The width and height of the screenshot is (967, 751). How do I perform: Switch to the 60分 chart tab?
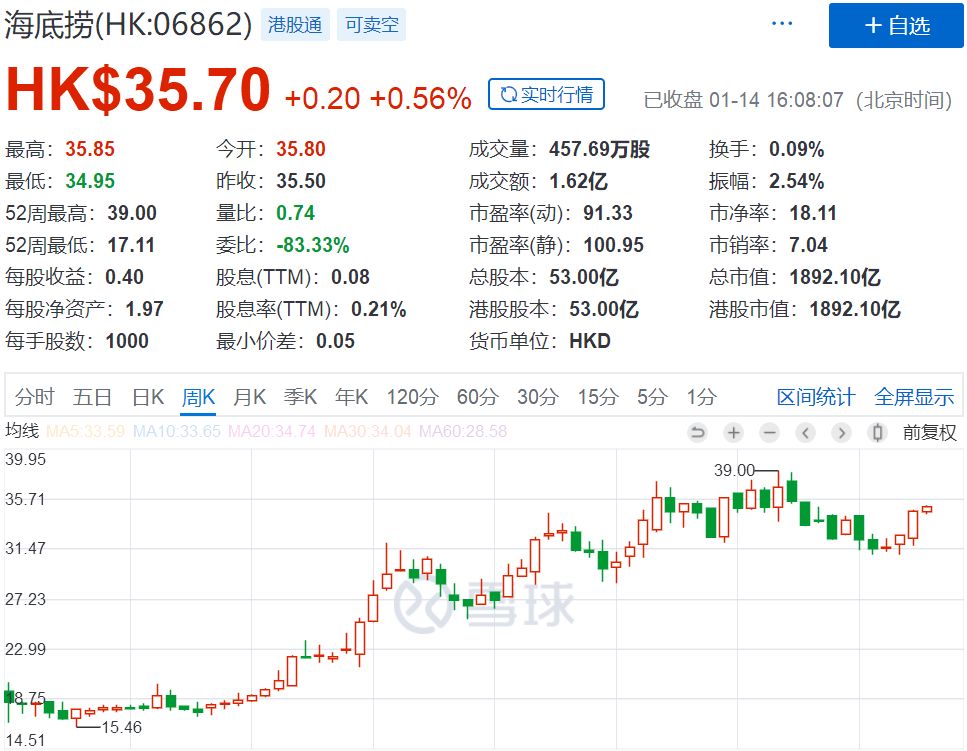[477, 396]
